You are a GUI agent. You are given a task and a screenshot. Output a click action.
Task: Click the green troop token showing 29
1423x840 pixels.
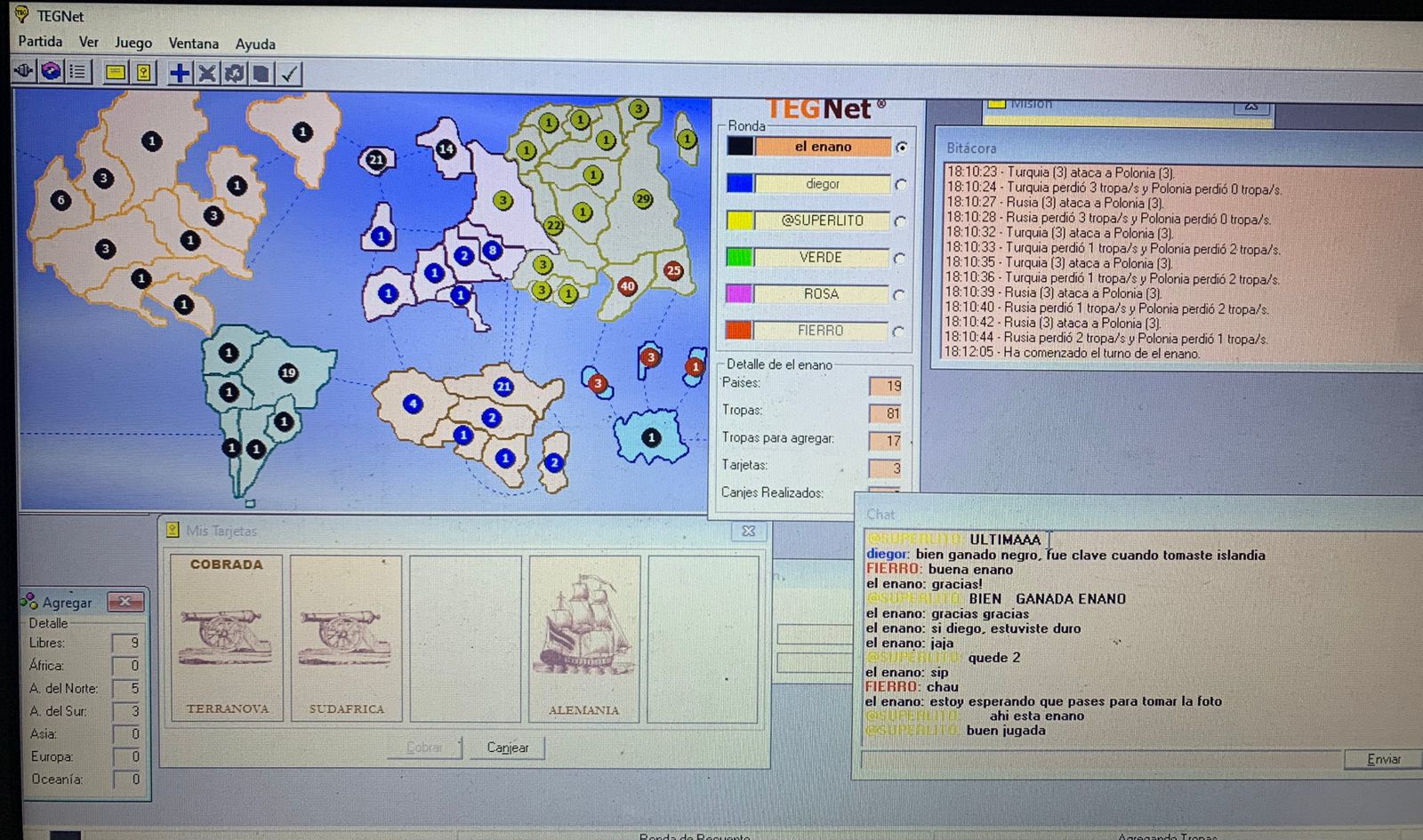643,199
